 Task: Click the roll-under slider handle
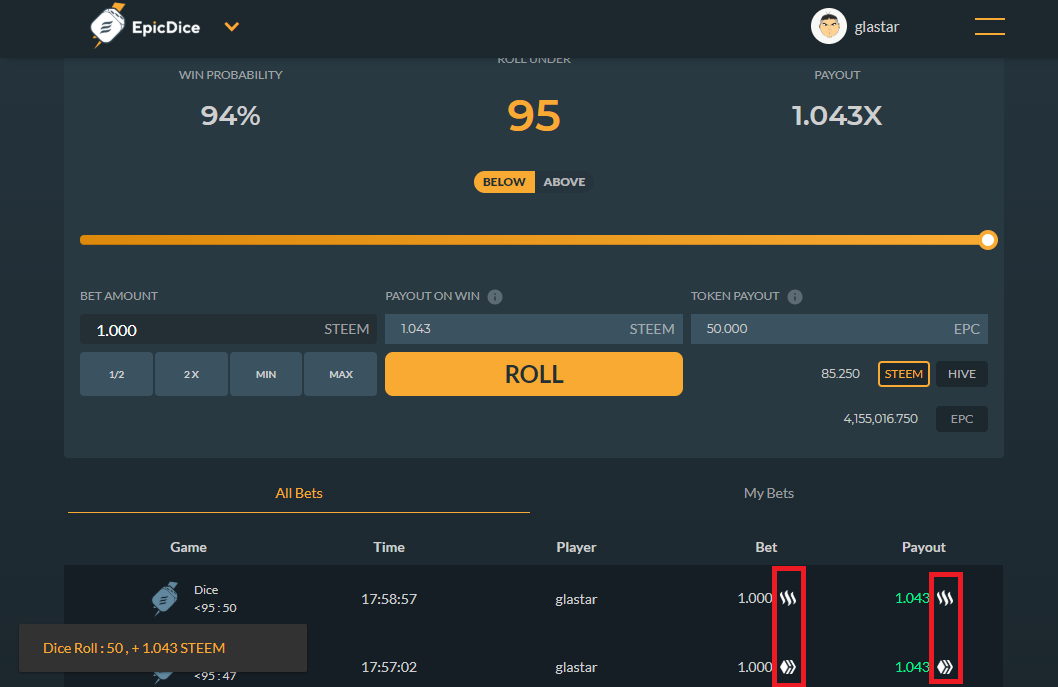988,240
